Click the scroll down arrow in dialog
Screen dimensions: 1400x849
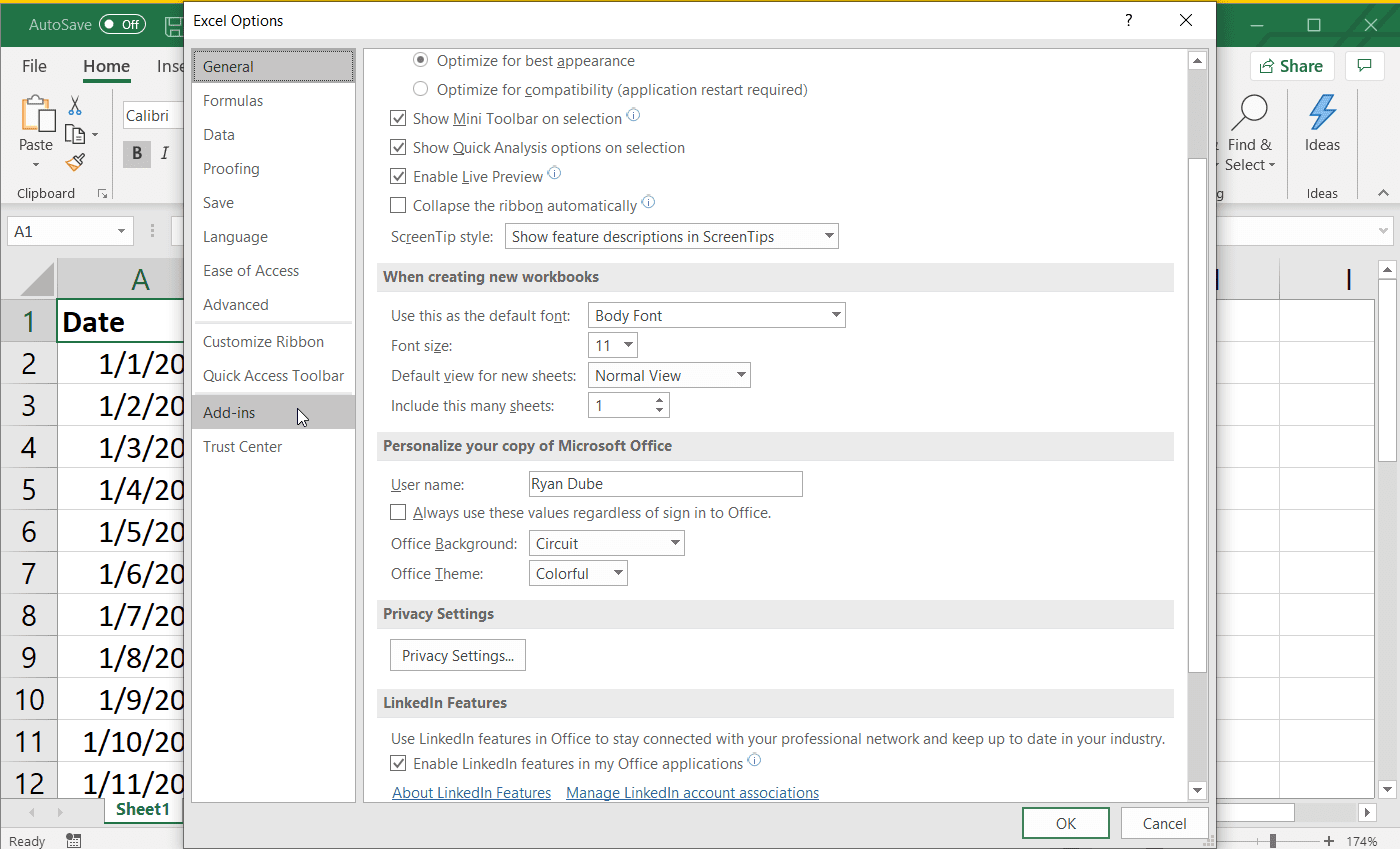(x=1197, y=791)
